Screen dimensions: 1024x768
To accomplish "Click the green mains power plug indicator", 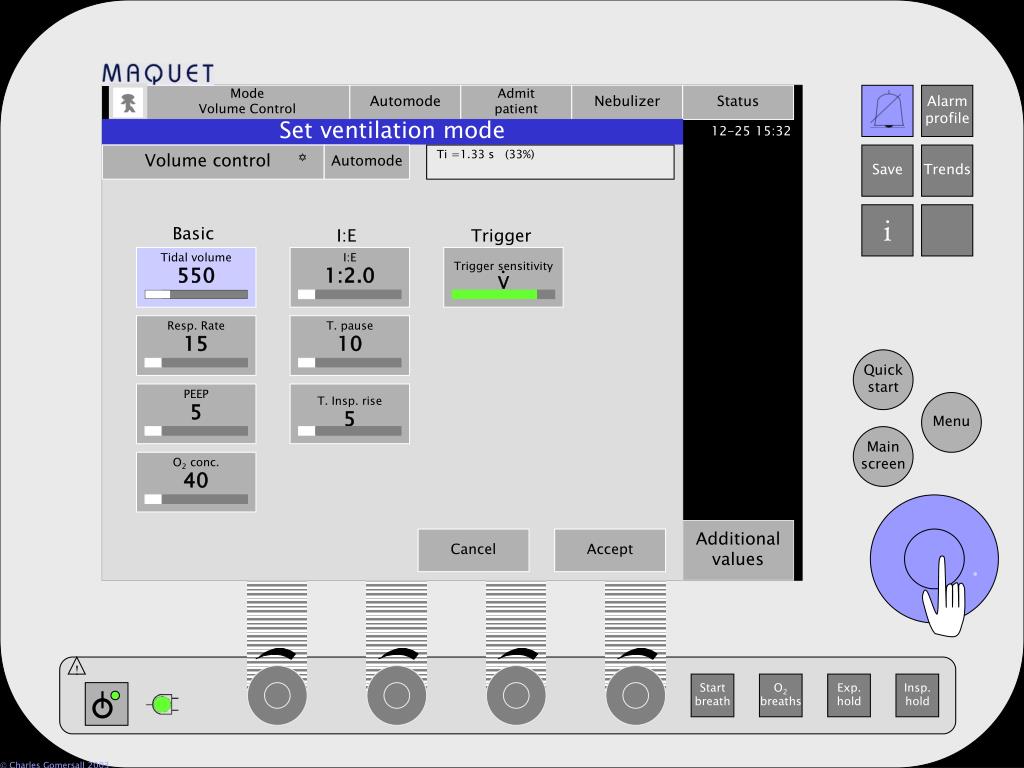I will point(165,705).
